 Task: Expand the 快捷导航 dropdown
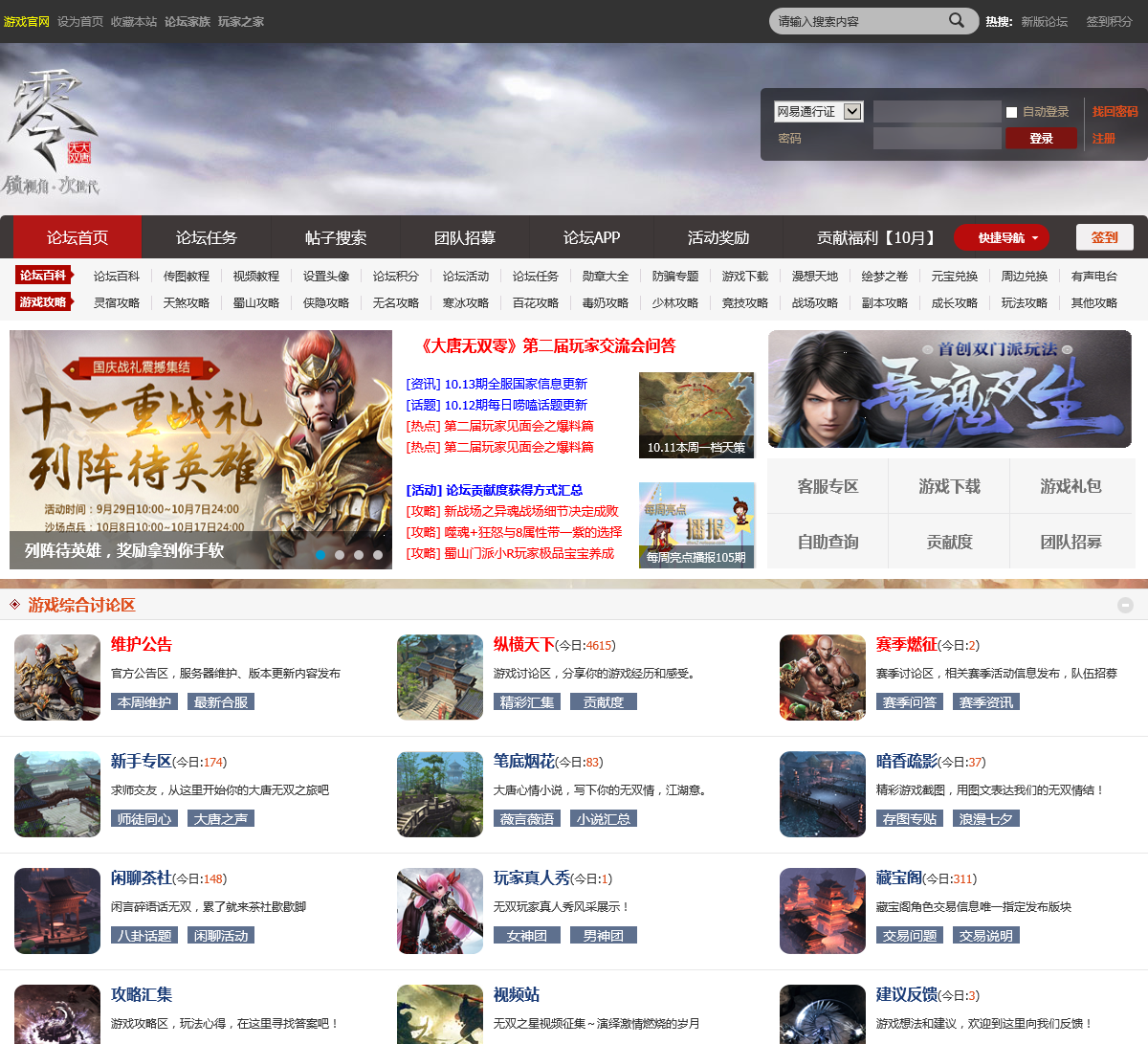[1002, 237]
